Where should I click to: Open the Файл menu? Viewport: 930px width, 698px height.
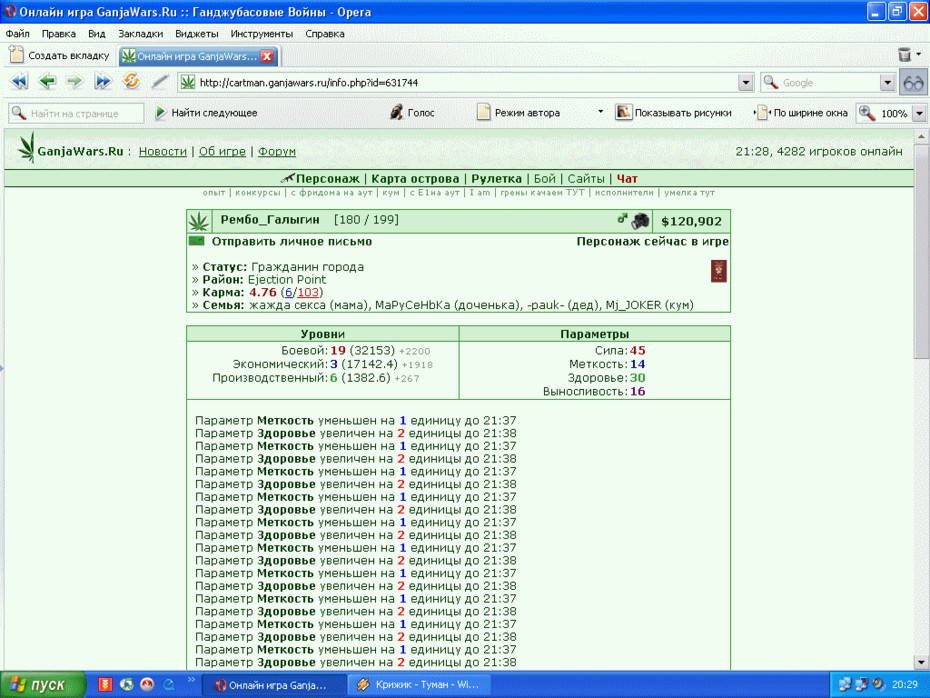(x=18, y=34)
